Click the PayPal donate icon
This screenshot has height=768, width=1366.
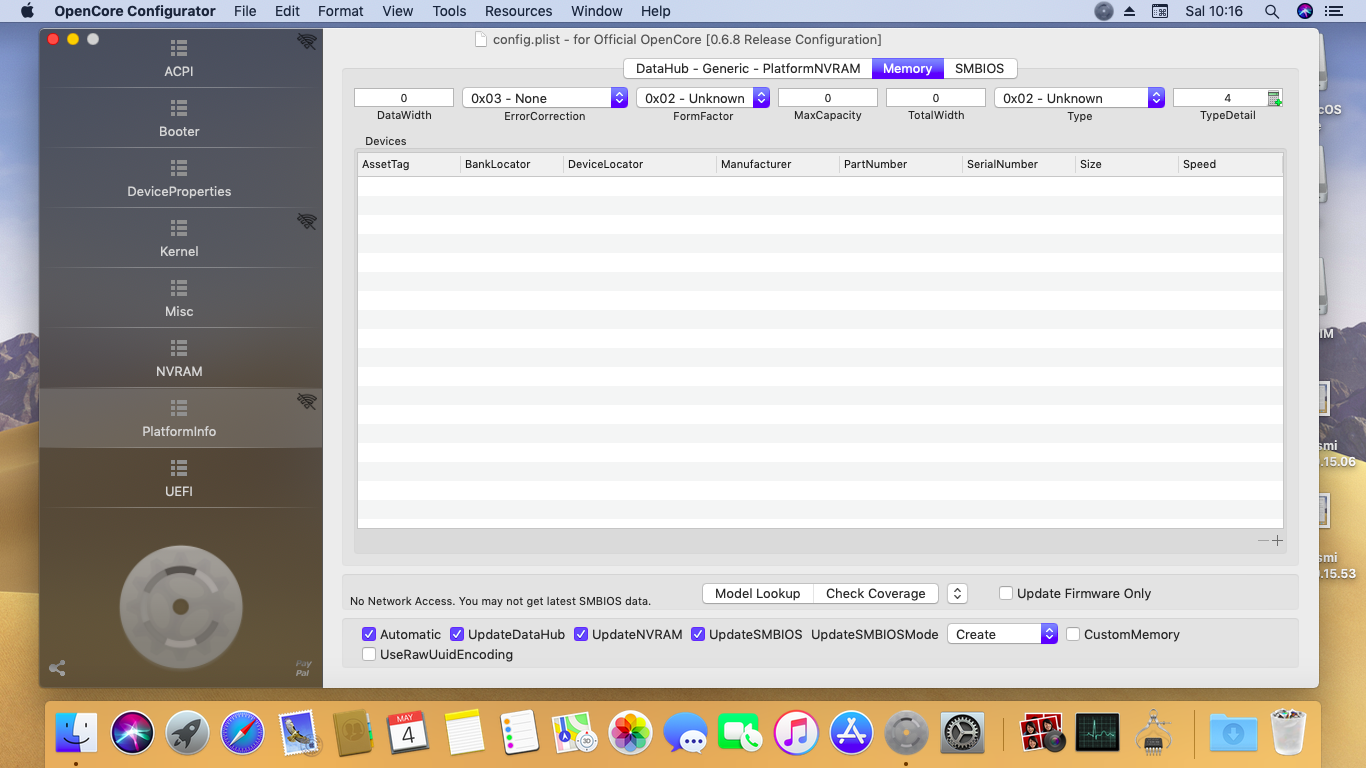tap(303, 669)
